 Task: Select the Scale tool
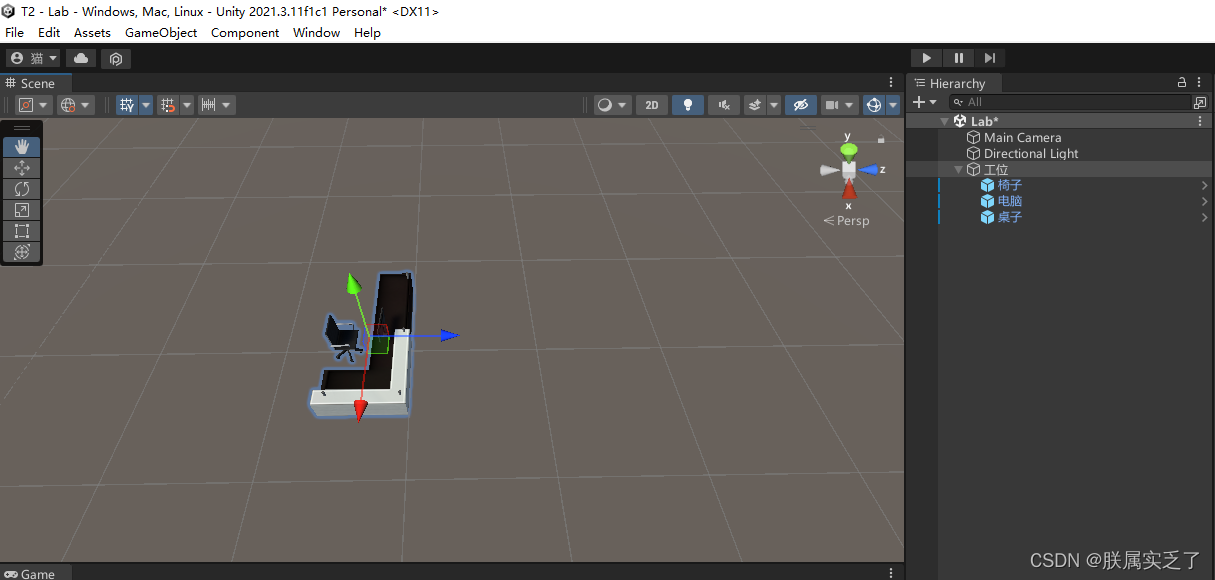(x=22, y=210)
